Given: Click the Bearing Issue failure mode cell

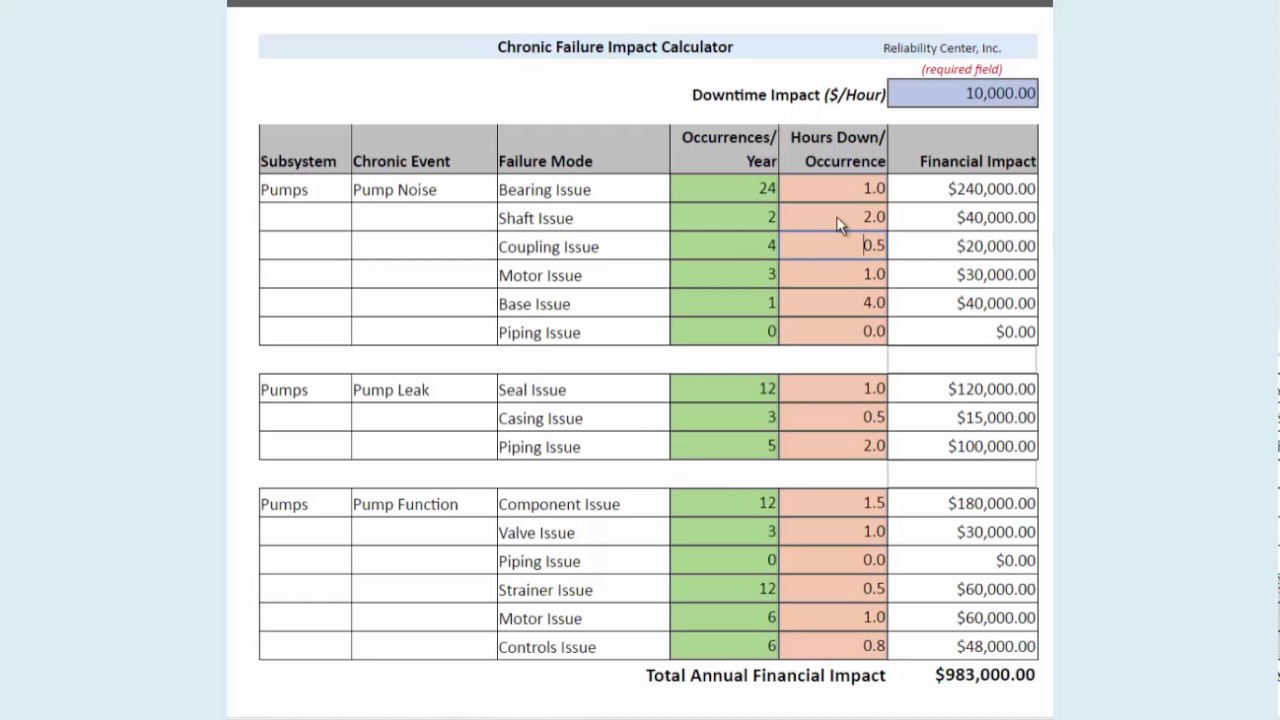Looking at the screenshot, I should [583, 189].
